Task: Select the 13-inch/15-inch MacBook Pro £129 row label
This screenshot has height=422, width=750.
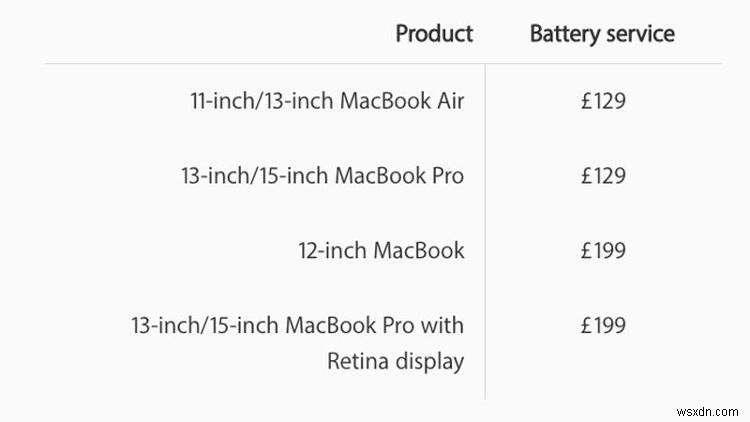Action: (x=322, y=176)
